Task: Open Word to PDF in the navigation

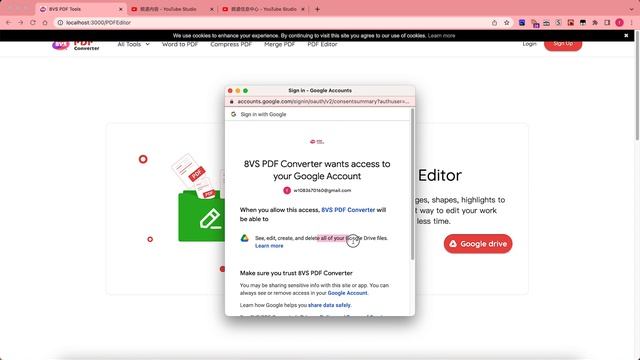Action: click(x=180, y=44)
